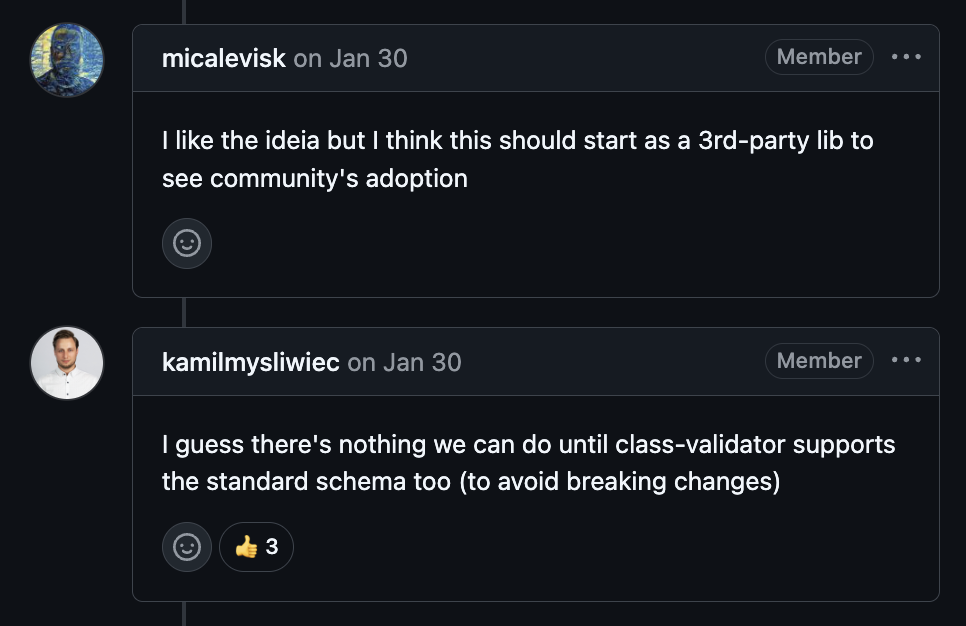Open the three-dot menu on kamilmysliwiec's comment
Screen dimensions: 966x626
click(x=906, y=360)
